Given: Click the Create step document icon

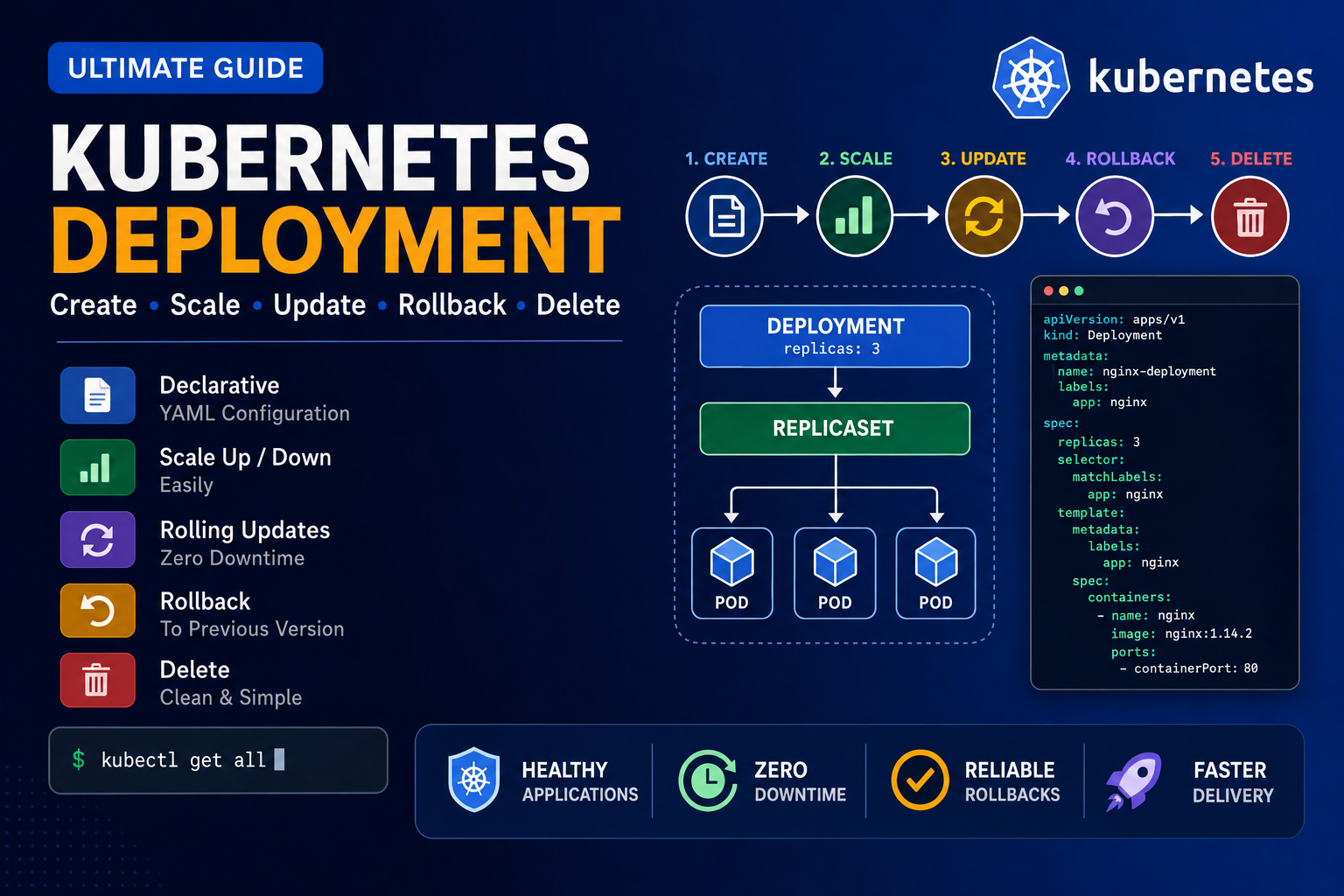Looking at the screenshot, I should pyautogui.click(x=725, y=216).
